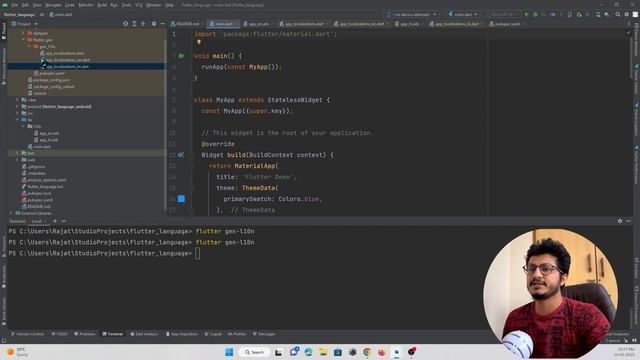Open Task View from the taskbar
Image resolution: width=640 pixels, height=360 pixels.
pyautogui.click(x=278, y=352)
